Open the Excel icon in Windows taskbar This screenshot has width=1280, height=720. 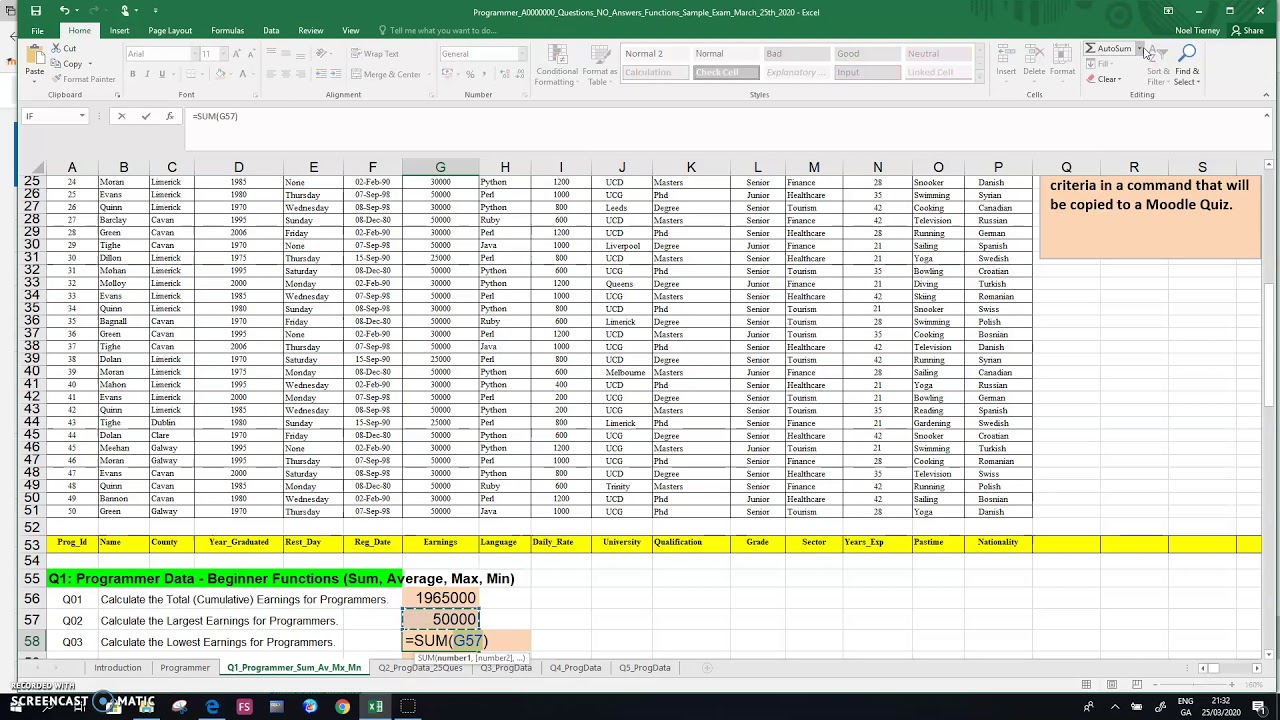[x=375, y=707]
